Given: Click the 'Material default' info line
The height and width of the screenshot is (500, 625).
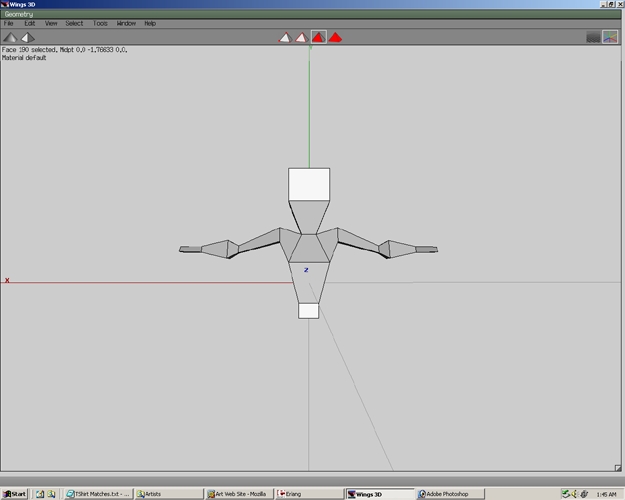Looking at the screenshot, I should click(24, 58).
